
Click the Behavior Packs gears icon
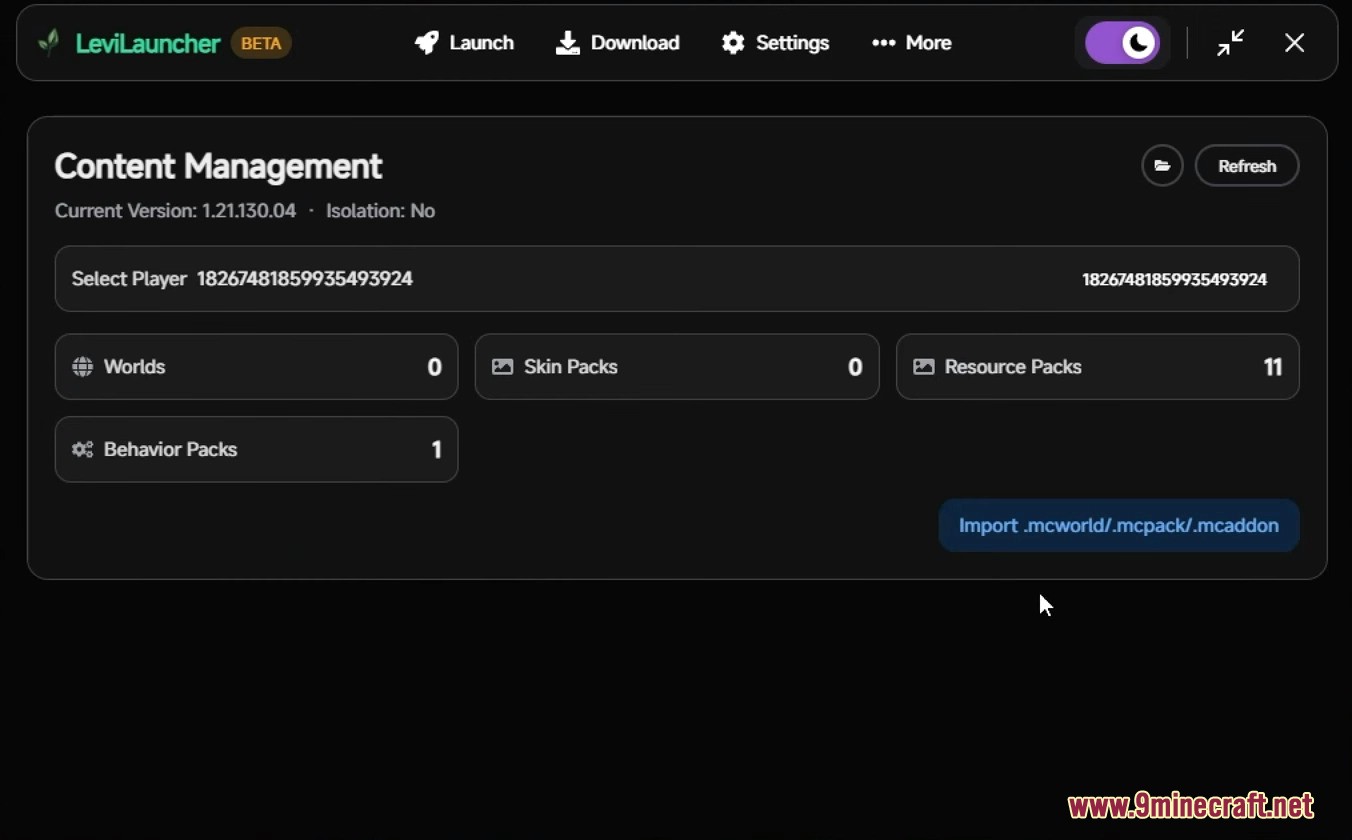[82, 450]
